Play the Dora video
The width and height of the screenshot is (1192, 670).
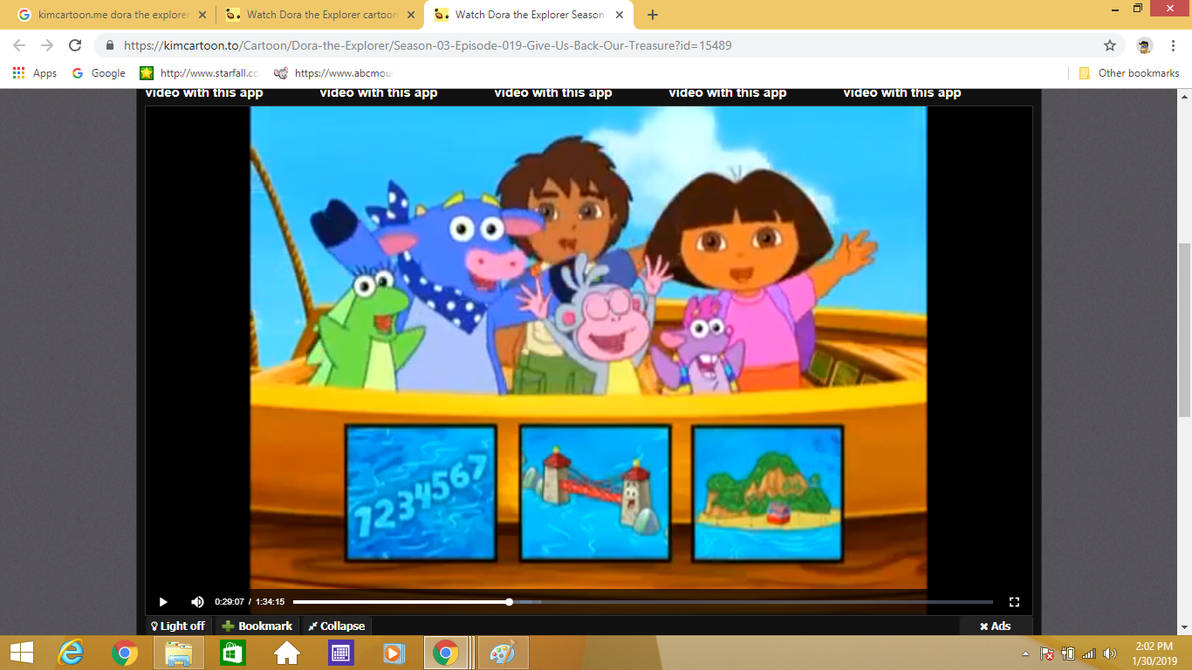tap(163, 602)
